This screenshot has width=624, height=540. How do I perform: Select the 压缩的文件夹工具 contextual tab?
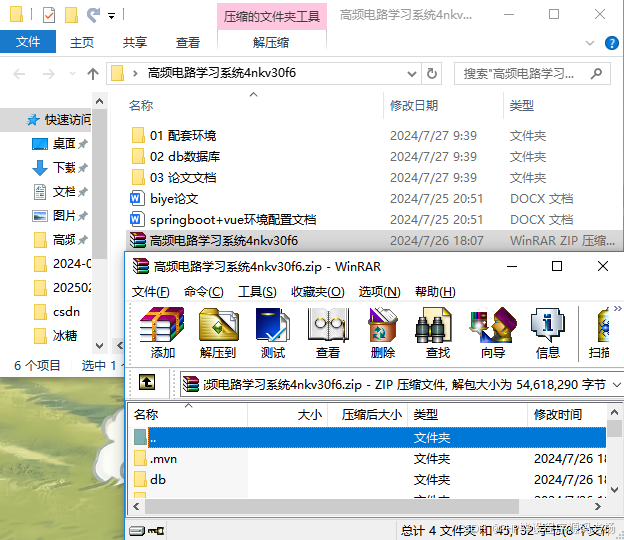click(272, 16)
